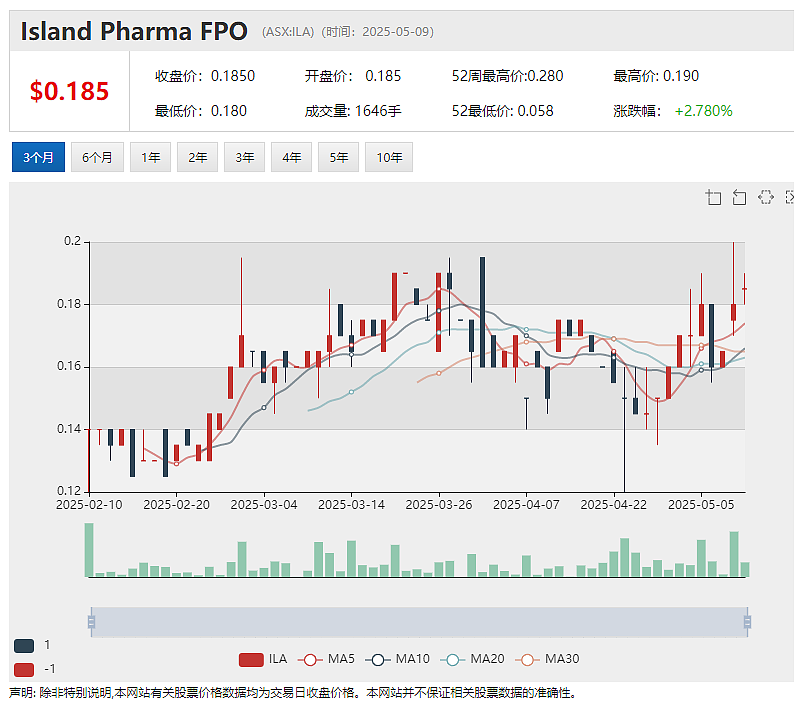Toggle the MA20 line legend

pyautogui.click(x=472, y=659)
